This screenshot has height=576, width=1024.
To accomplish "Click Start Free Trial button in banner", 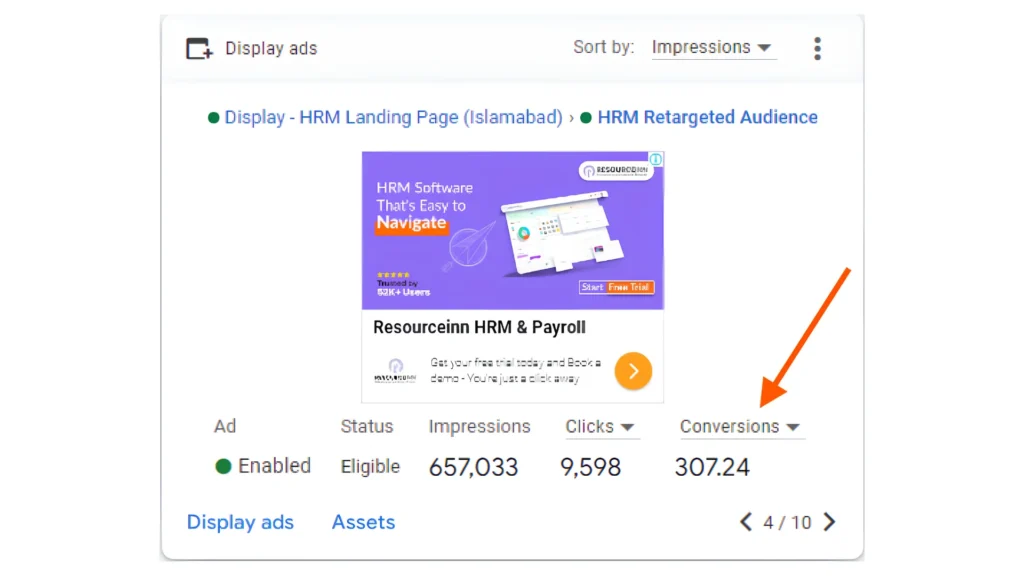I will [x=616, y=287].
